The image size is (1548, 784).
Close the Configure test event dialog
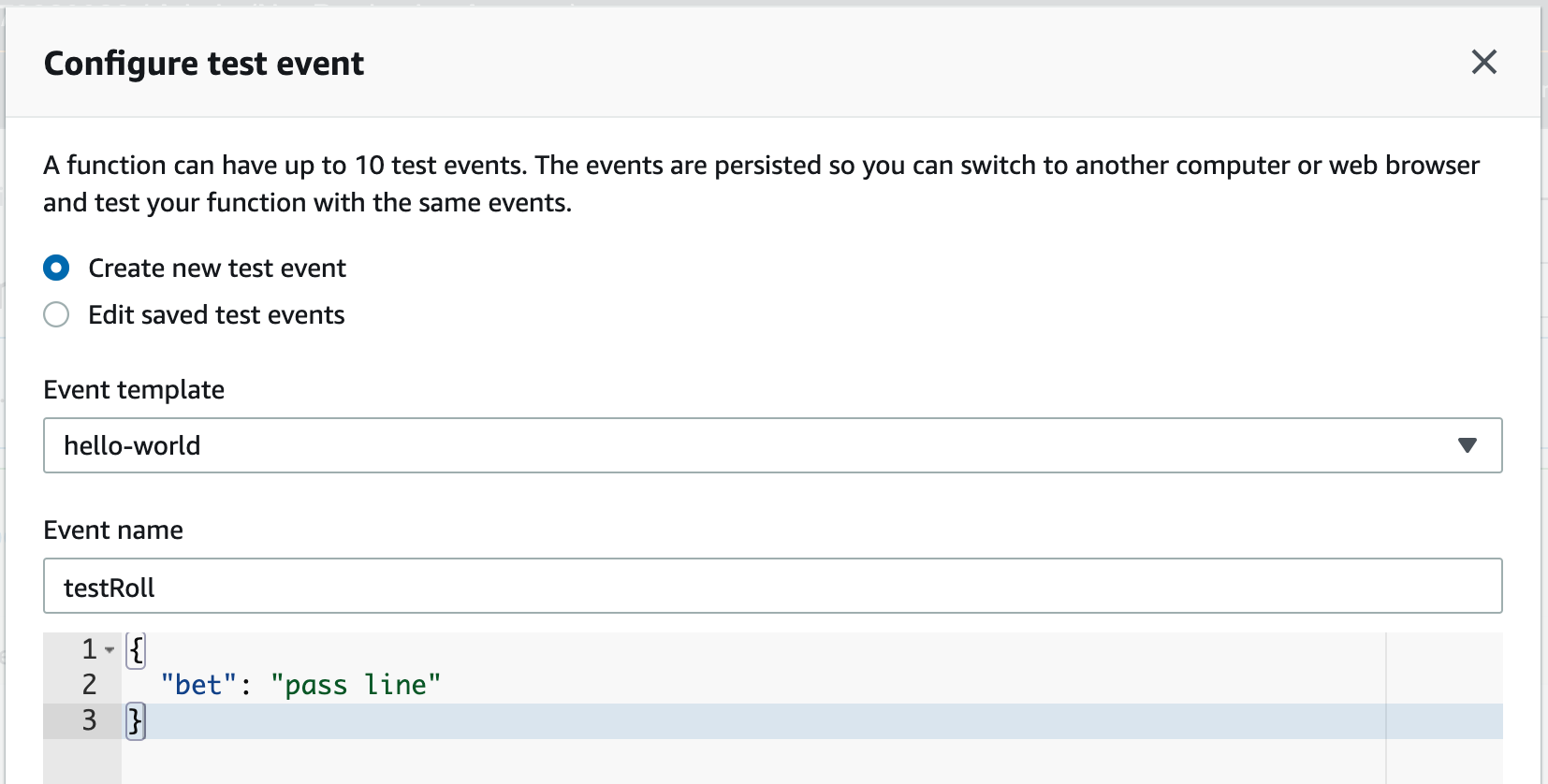1483,62
